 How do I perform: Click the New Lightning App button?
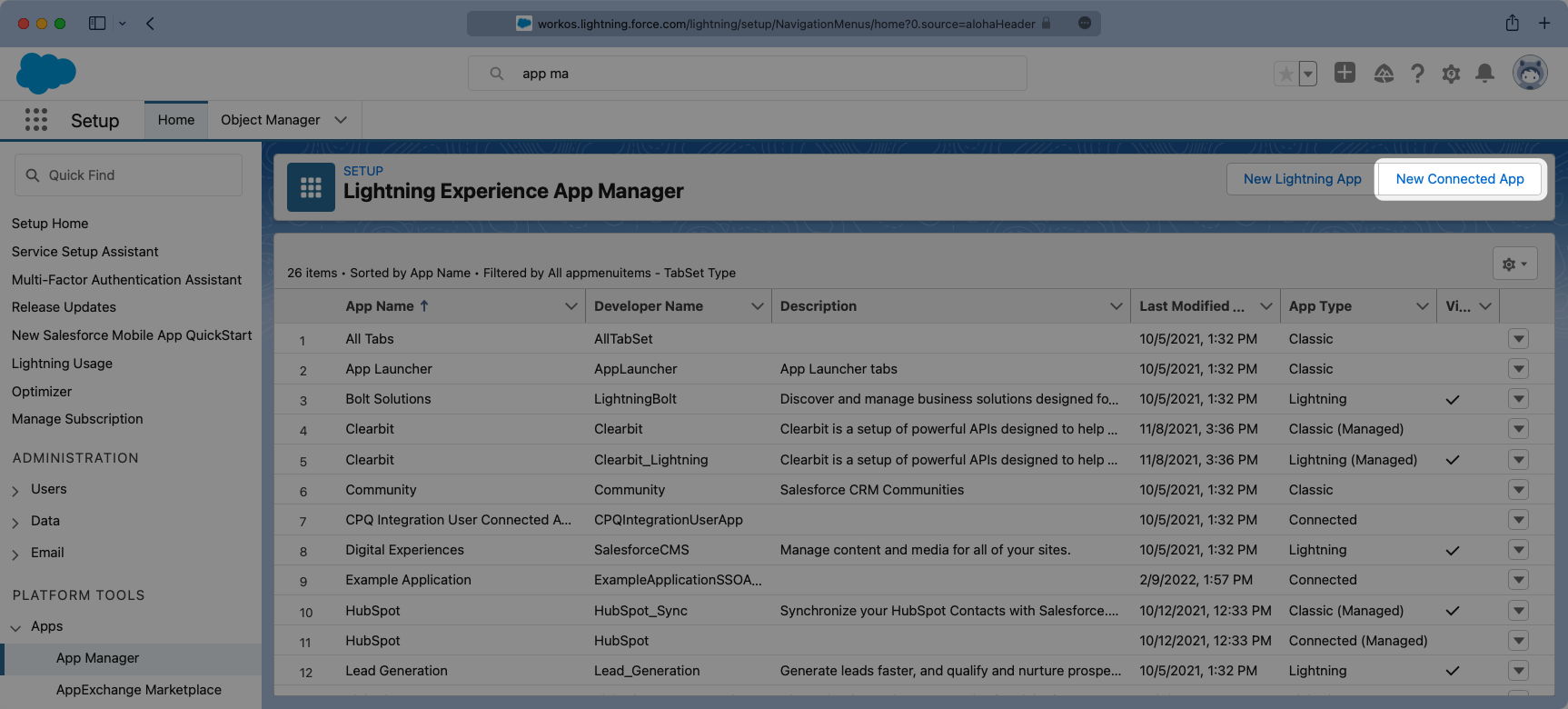[x=1302, y=179]
